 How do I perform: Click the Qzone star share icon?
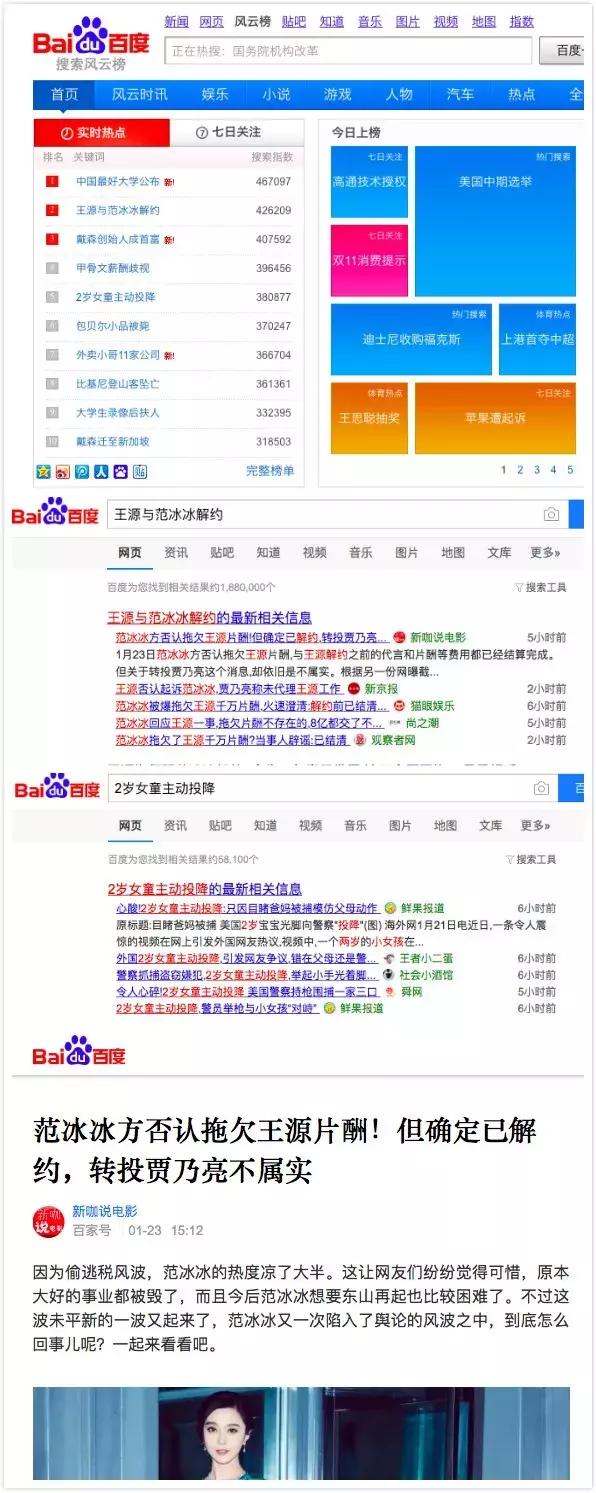tap(43, 471)
